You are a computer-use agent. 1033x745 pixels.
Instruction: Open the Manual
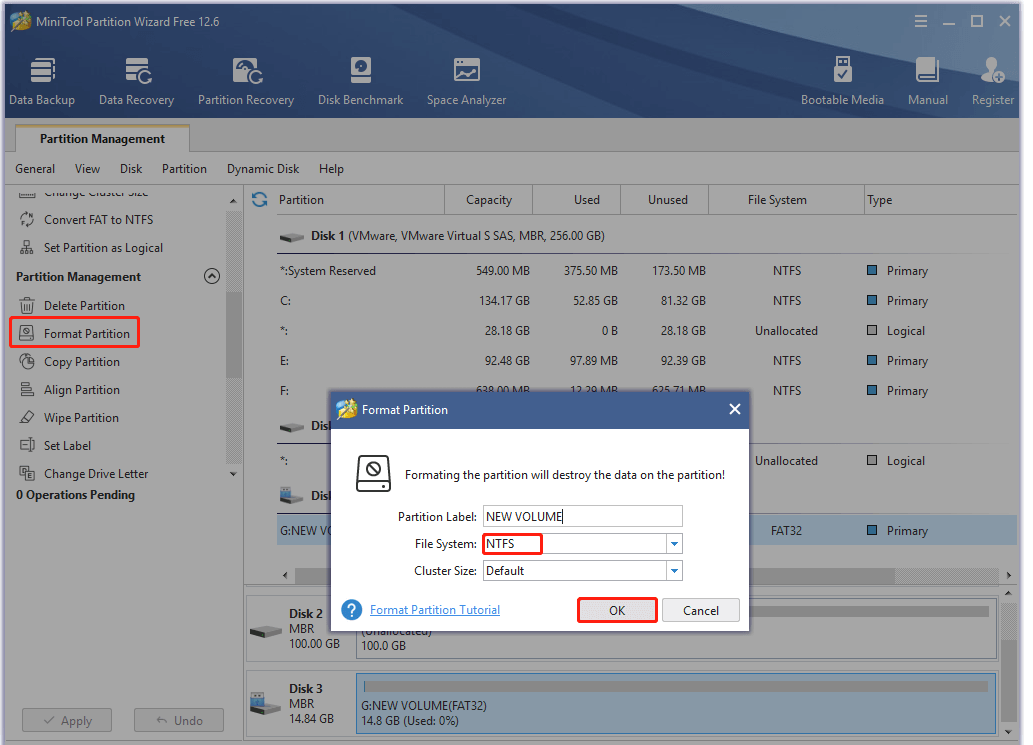tap(928, 82)
